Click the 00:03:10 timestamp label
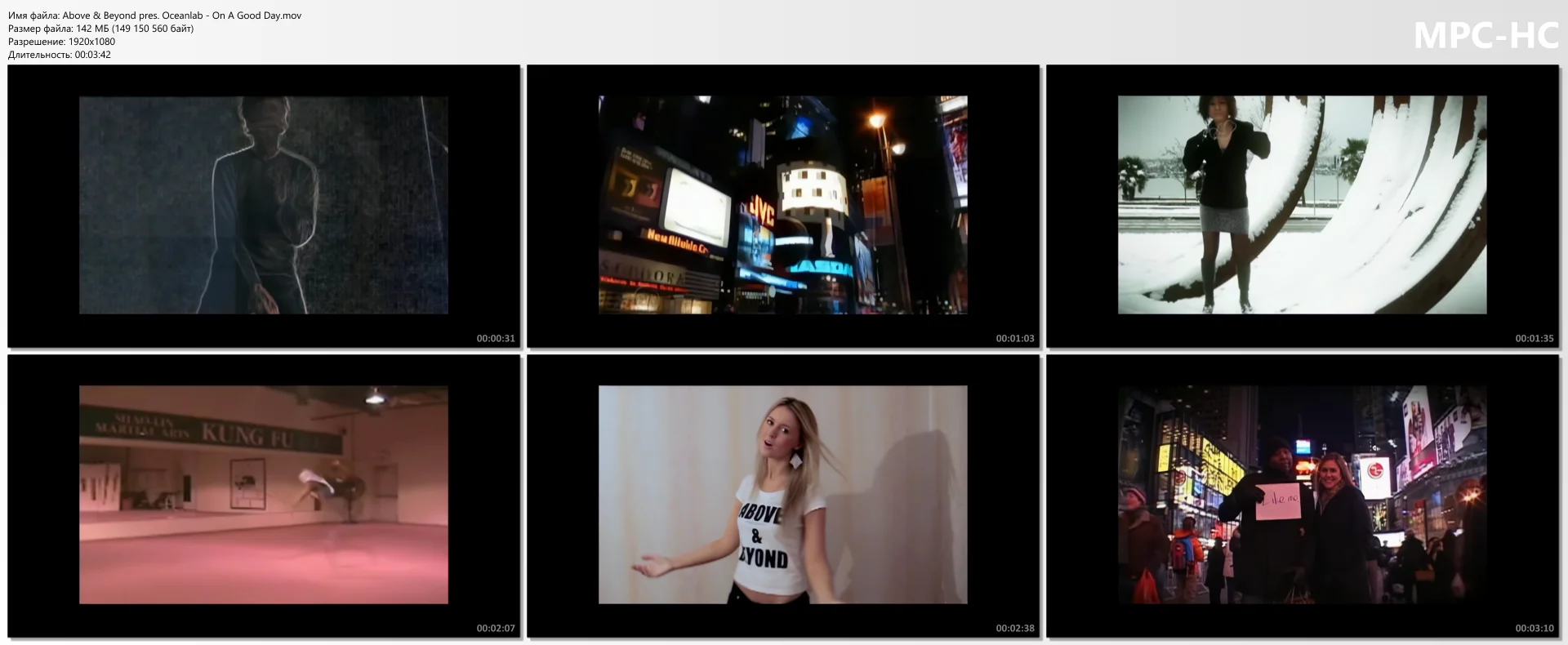This screenshot has width=1568, height=645. (x=1535, y=629)
